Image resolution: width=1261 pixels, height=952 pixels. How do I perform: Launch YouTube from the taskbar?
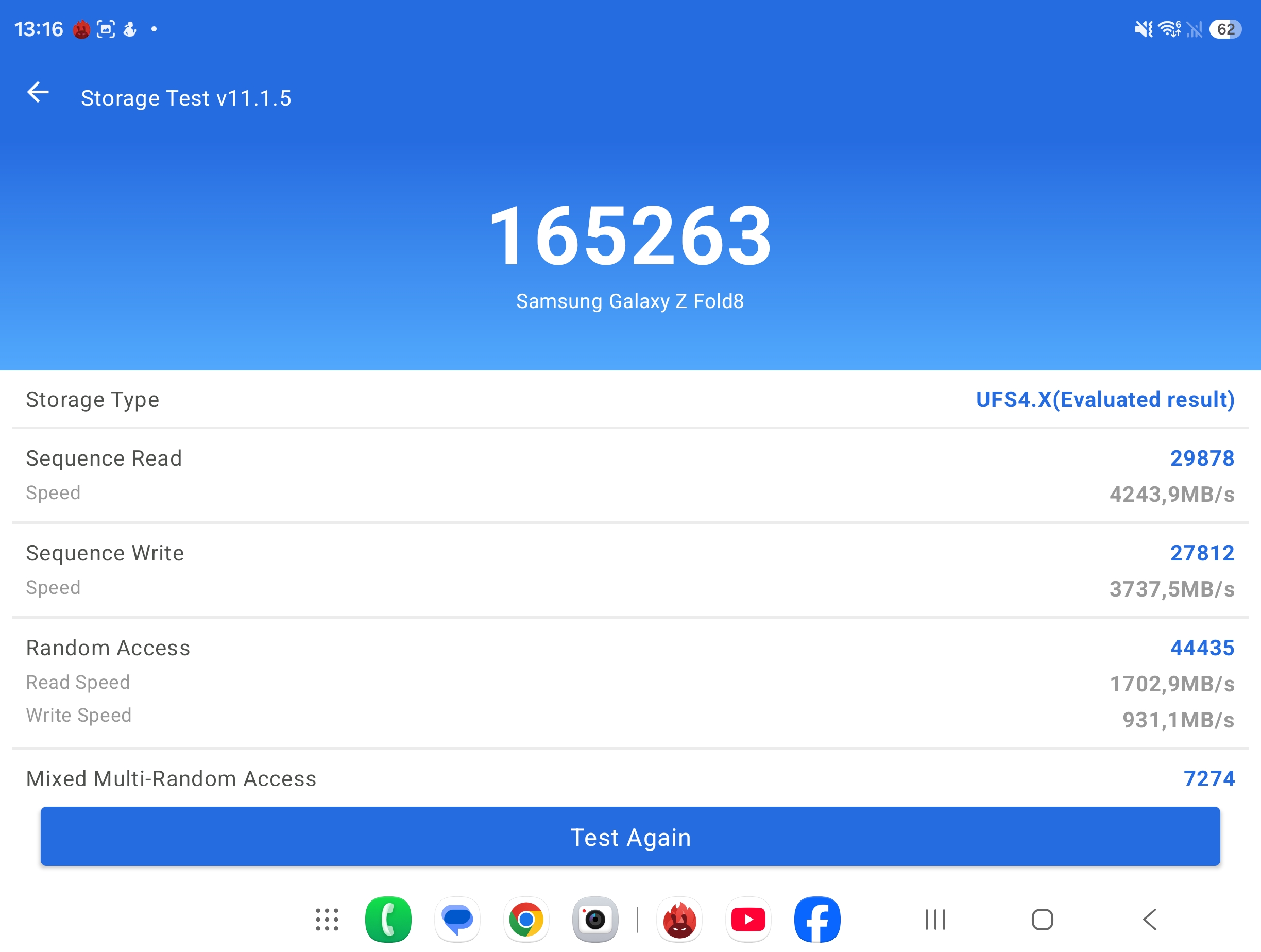pyautogui.click(x=748, y=920)
